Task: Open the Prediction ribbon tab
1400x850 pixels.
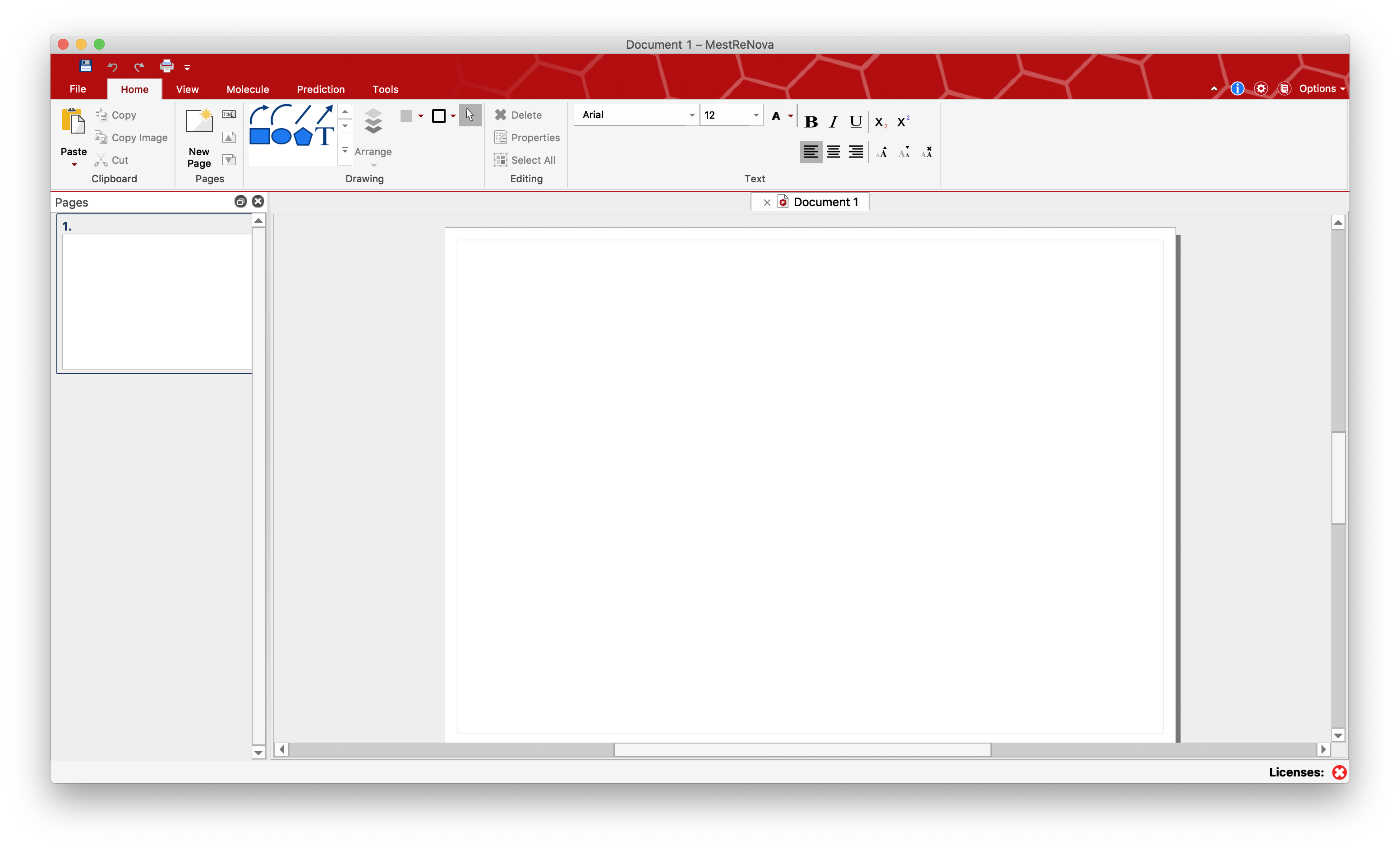Action: pos(320,89)
